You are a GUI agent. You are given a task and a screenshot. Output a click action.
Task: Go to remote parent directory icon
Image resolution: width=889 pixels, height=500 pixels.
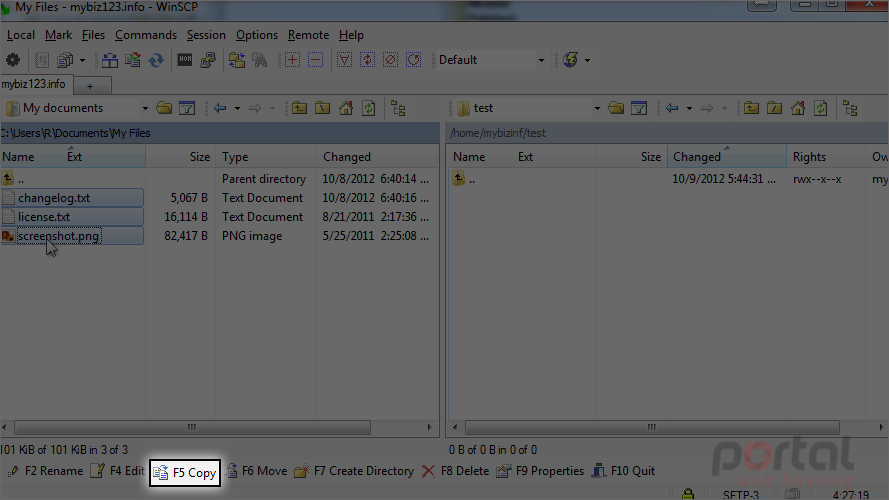[x=751, y=108]
